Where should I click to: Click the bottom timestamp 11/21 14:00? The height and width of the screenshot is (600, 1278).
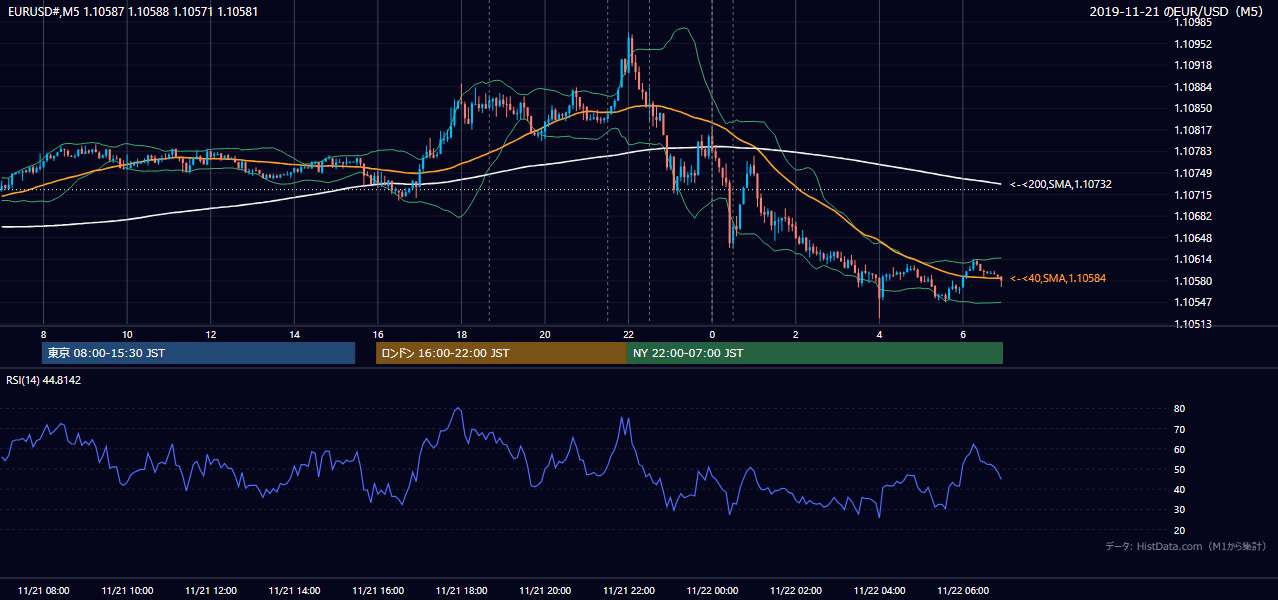pos(294,591)
